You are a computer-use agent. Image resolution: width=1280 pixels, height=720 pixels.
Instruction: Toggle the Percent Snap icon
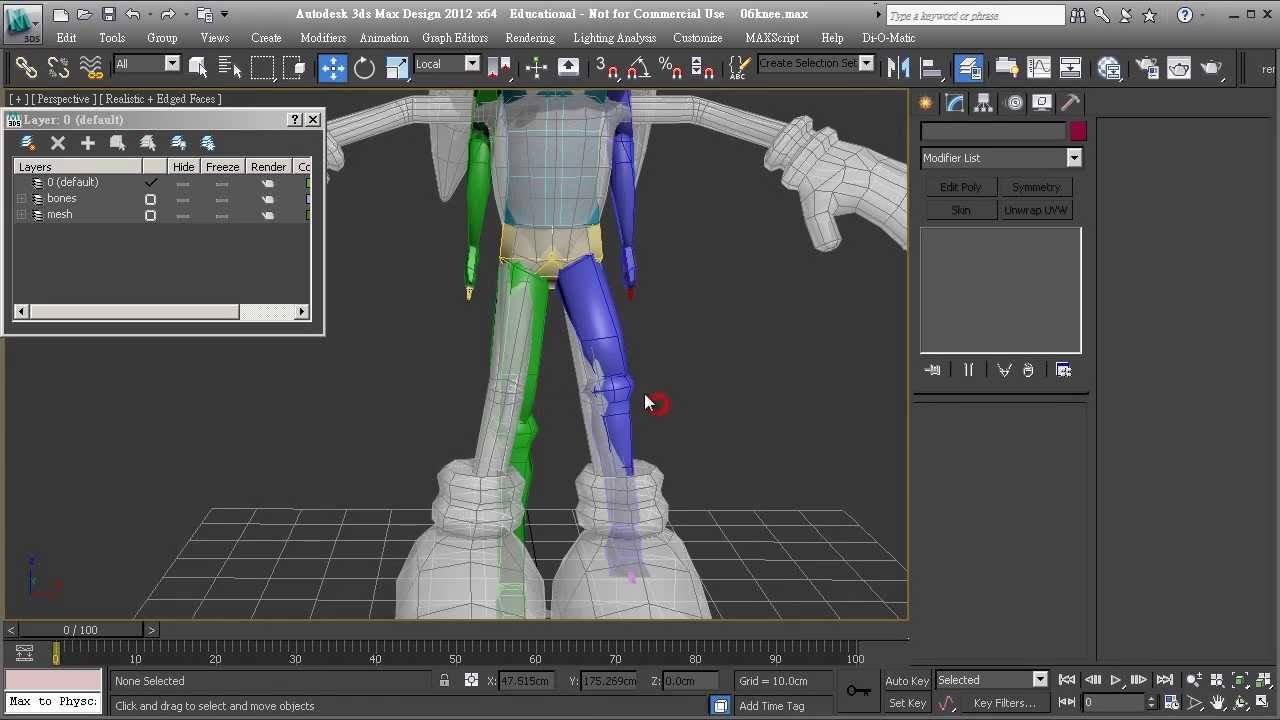click(670, 67)
